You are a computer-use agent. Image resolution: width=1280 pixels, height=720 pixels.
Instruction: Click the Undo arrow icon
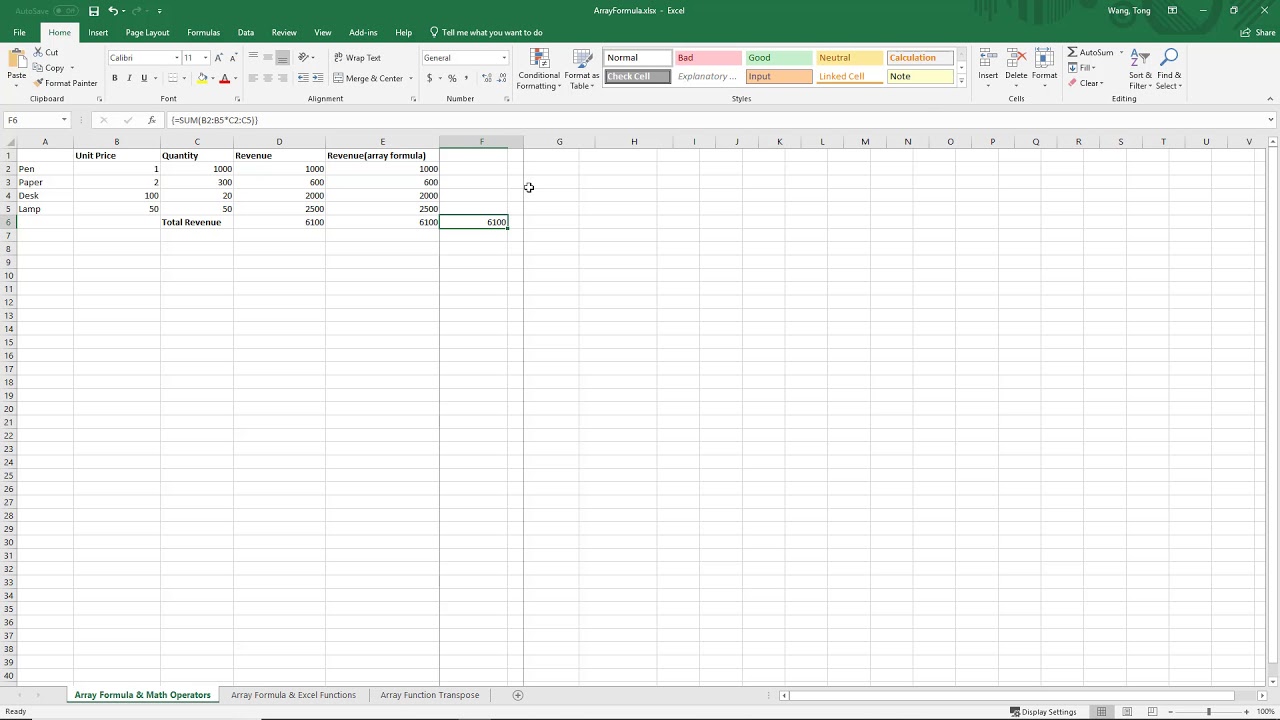point(113,11)
